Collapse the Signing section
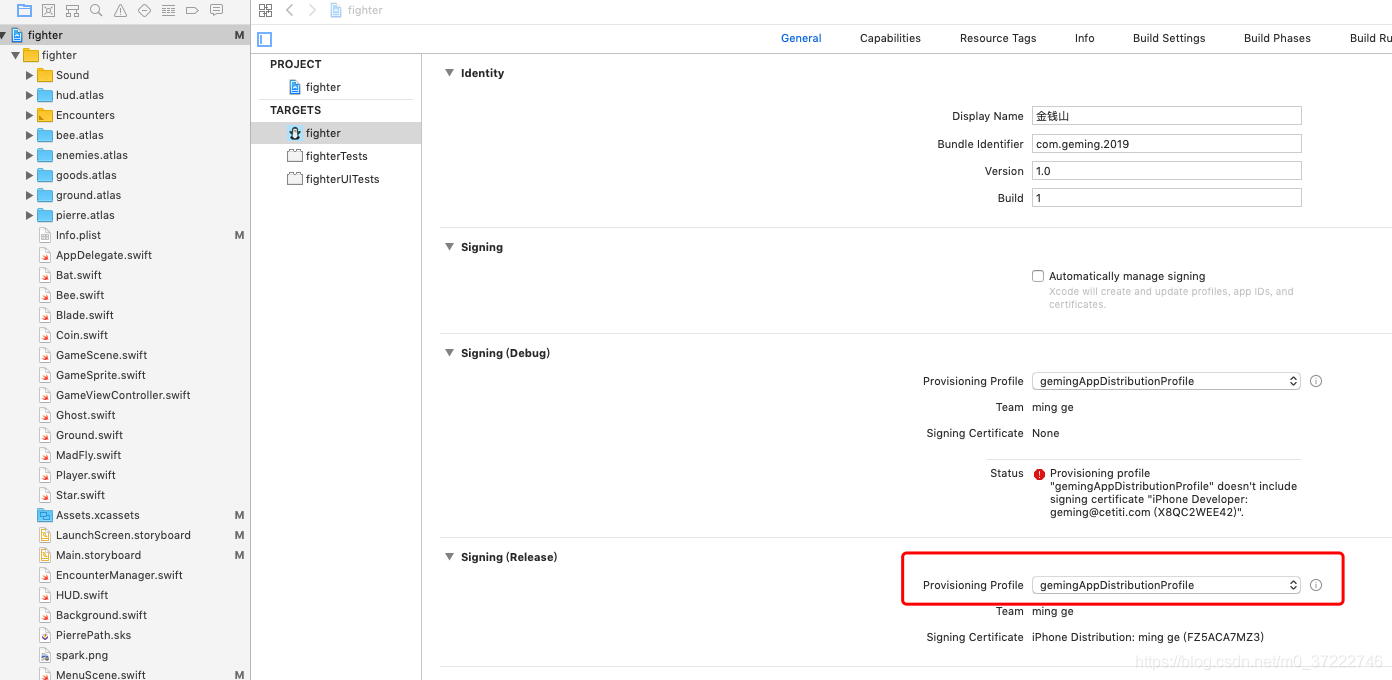This screenshot has height=680, width=1392. point(449,247)
